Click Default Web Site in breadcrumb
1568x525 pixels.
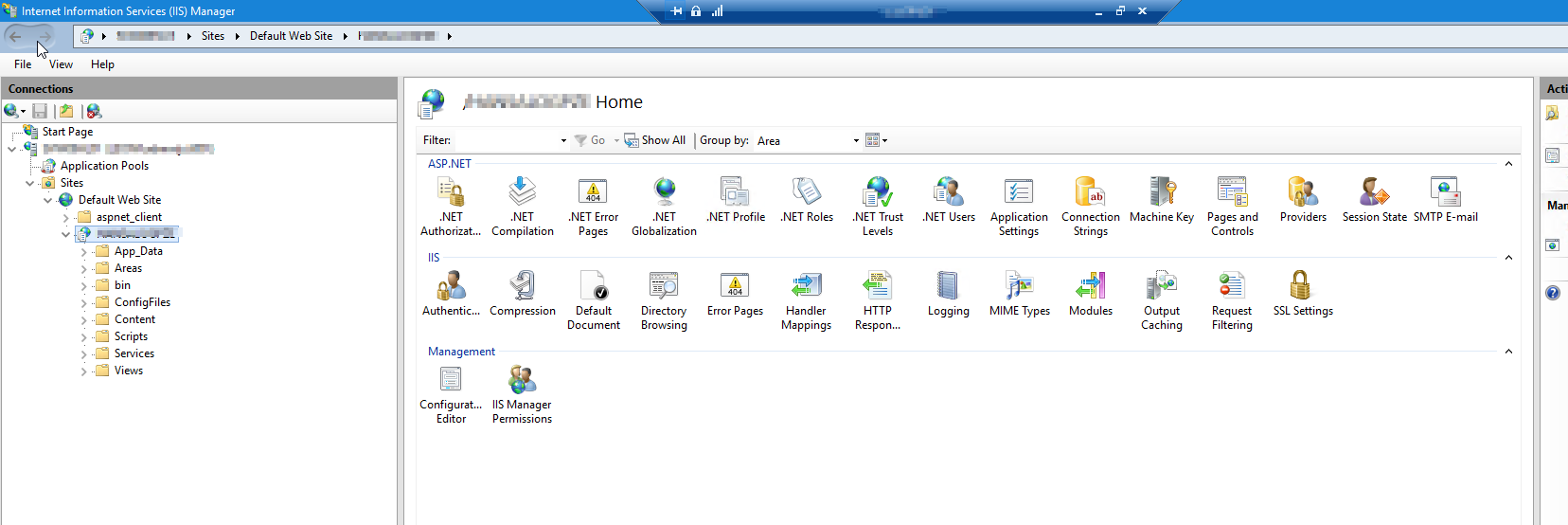(x=292, y=36)
